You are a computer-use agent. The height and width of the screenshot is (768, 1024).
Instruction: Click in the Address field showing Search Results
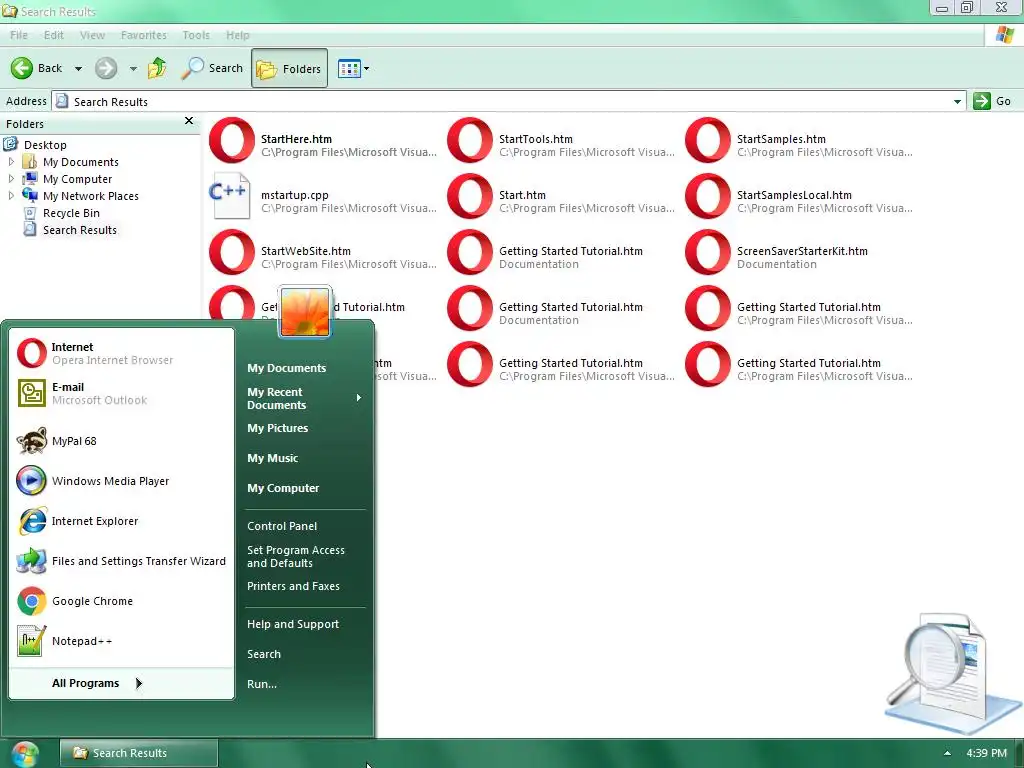(508, 101)
